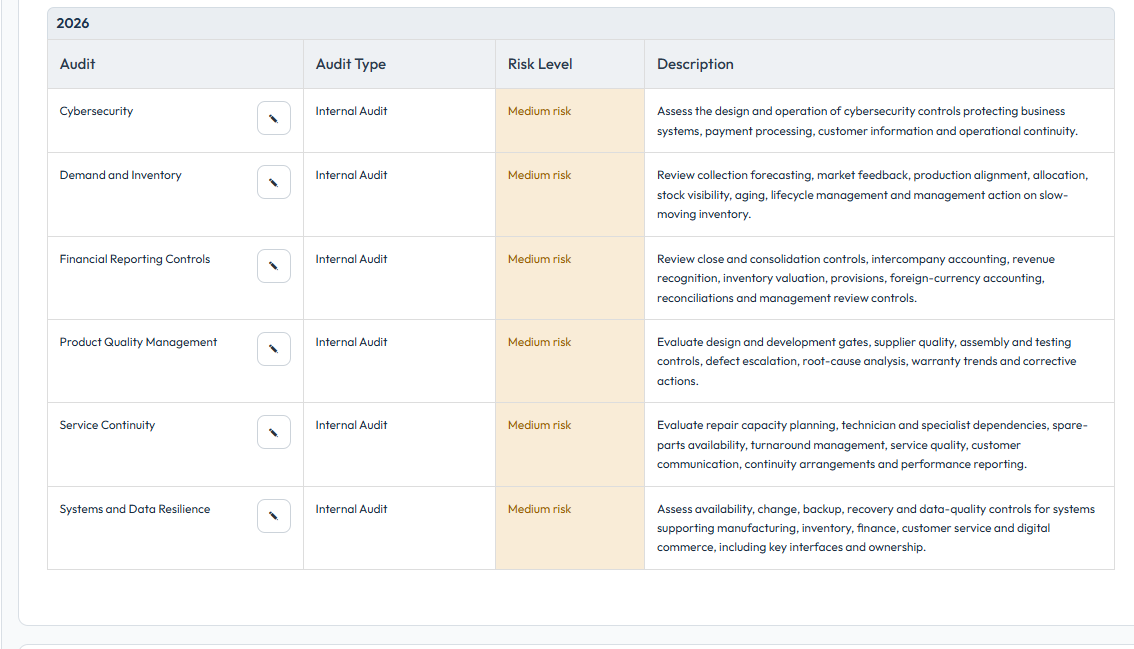
Task: Select the description about design and development gates
Action: [x=866, y=362]
